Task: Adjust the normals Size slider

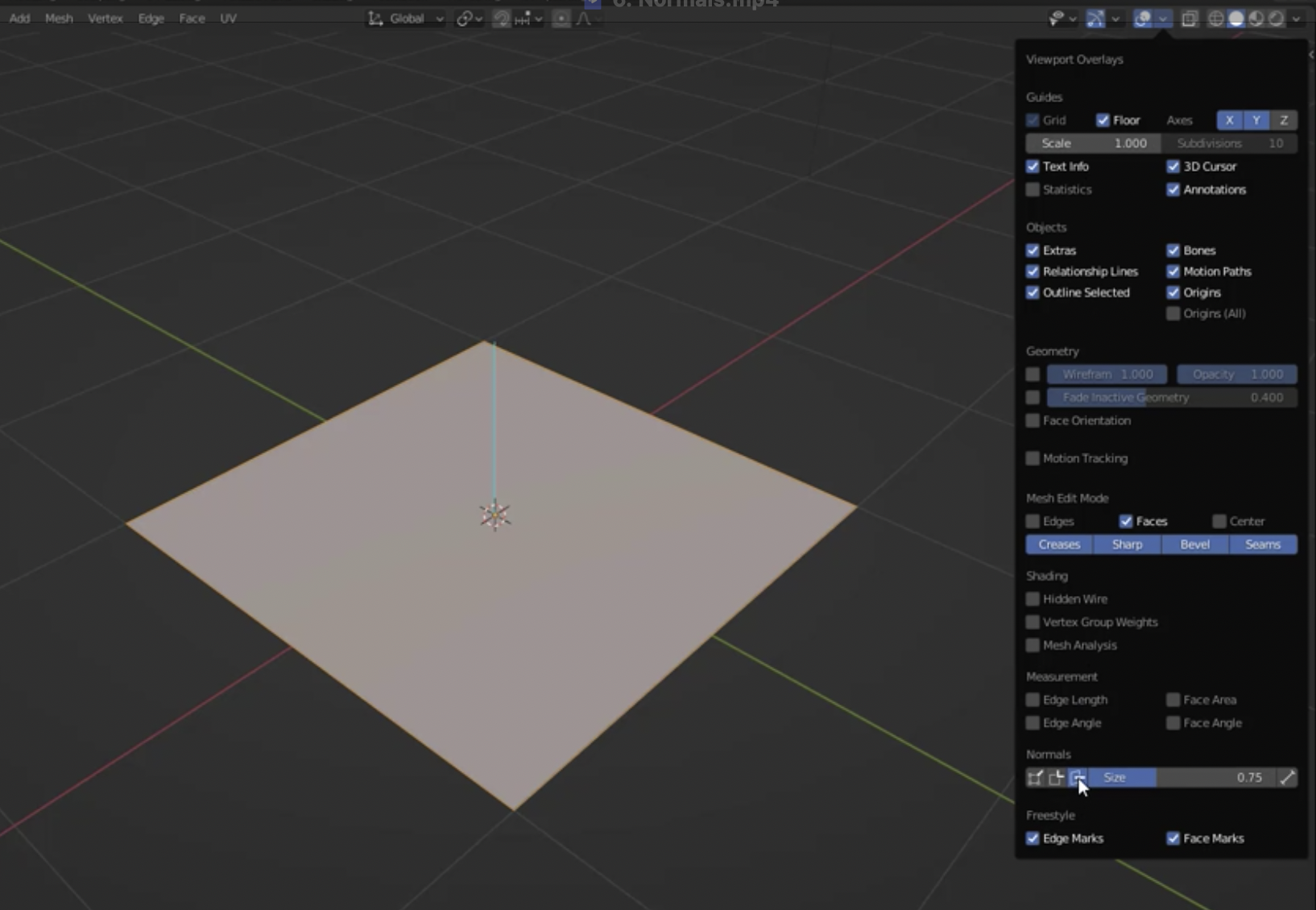Action: click(1182, 777)
